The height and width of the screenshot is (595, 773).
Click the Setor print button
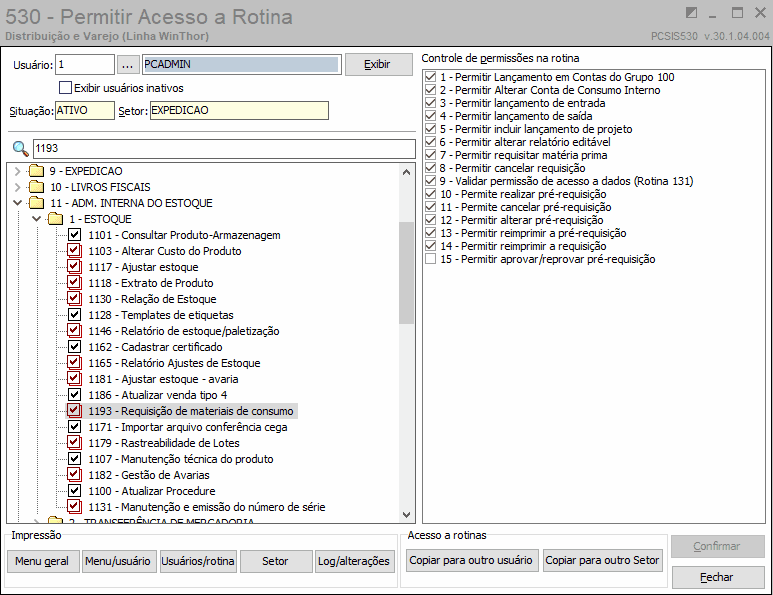pyautogui.click(x=276, y=561)
